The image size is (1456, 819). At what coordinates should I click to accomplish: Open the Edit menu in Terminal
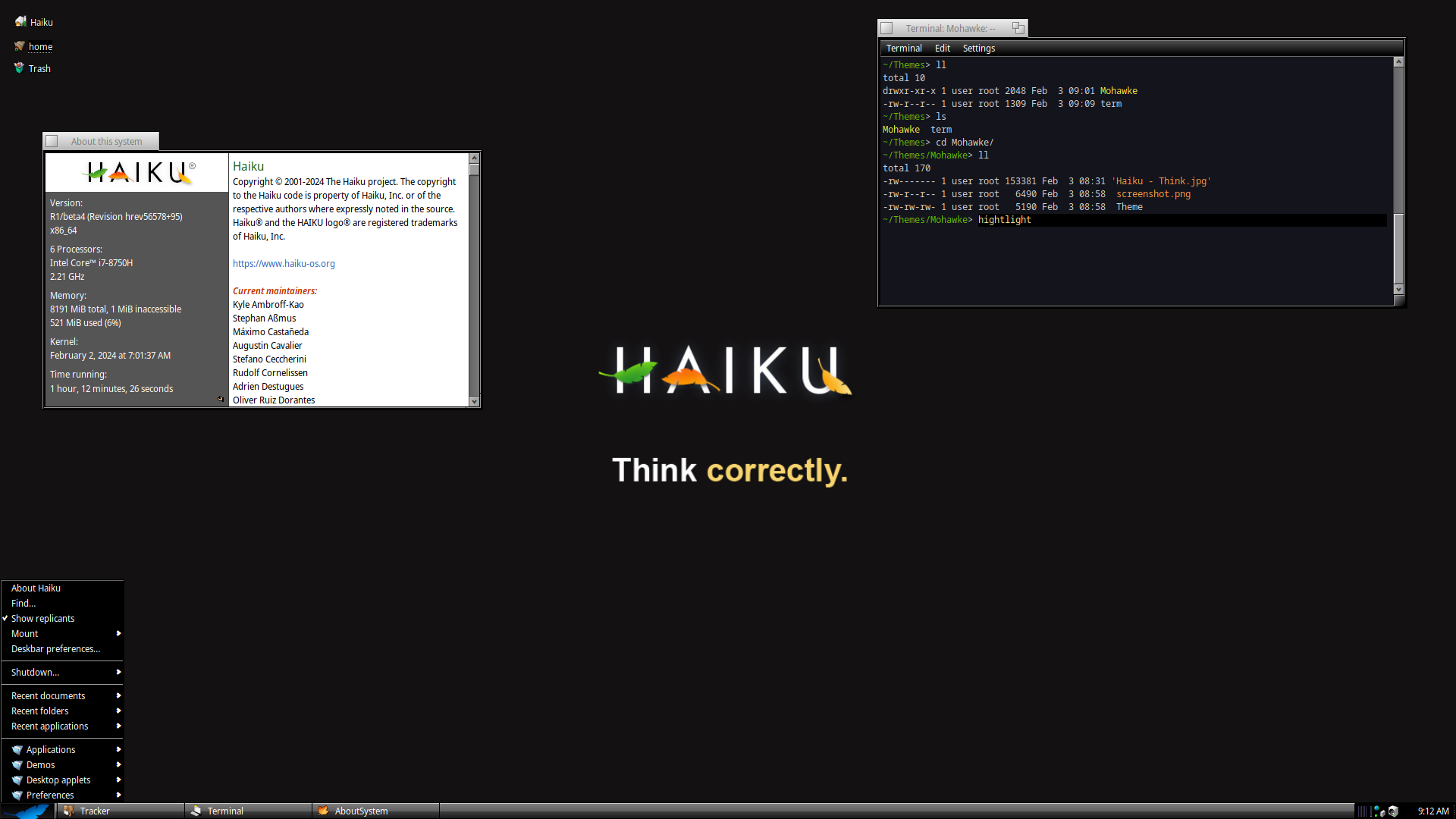(942, 48)
